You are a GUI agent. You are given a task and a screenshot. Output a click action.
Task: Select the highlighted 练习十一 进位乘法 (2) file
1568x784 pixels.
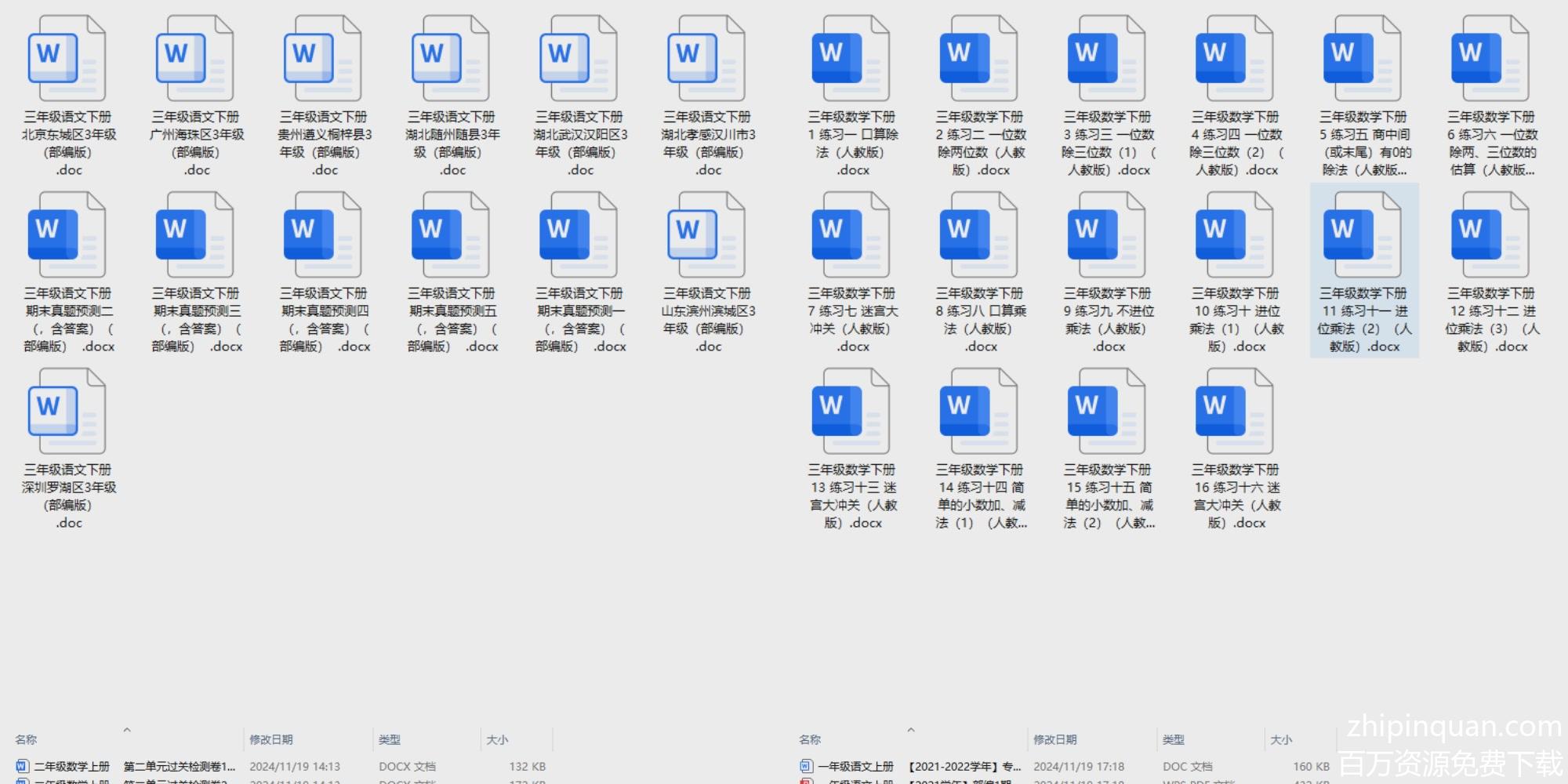point(1363,235)
